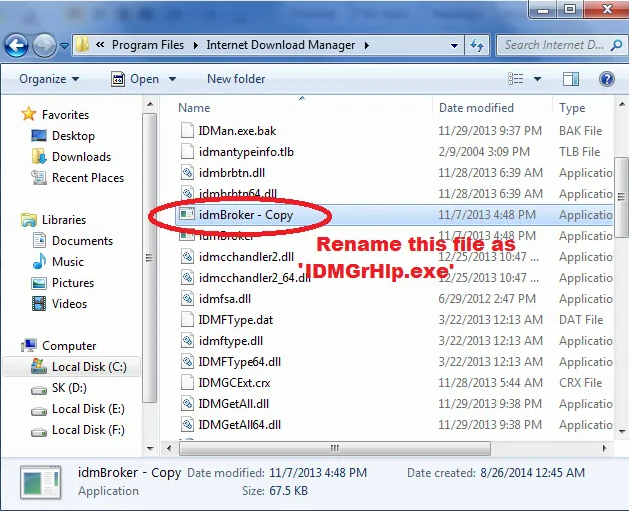629x511 pixels.
Task: Select the IDMGCExt.crx file
Action: [234, 383]
